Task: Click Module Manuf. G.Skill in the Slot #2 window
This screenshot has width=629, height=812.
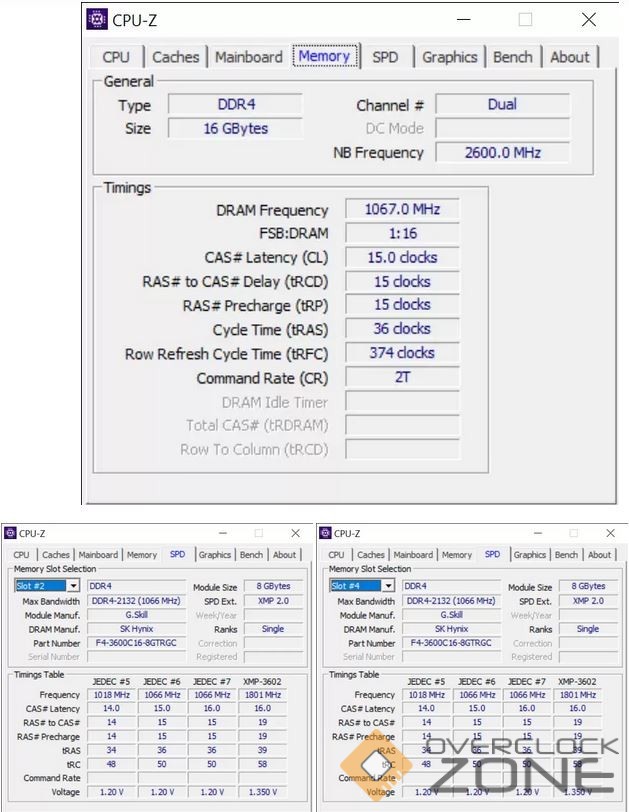Action: tap(136, 615)
